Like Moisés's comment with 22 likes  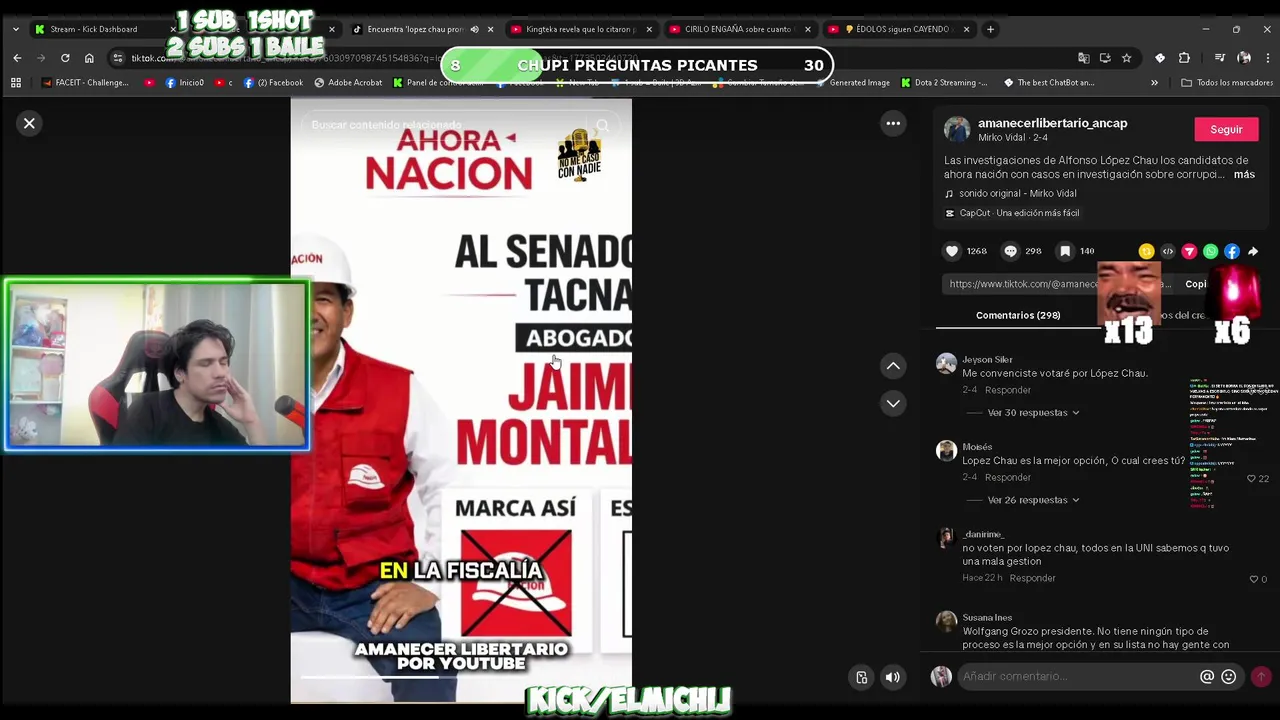coord(1251,479)
